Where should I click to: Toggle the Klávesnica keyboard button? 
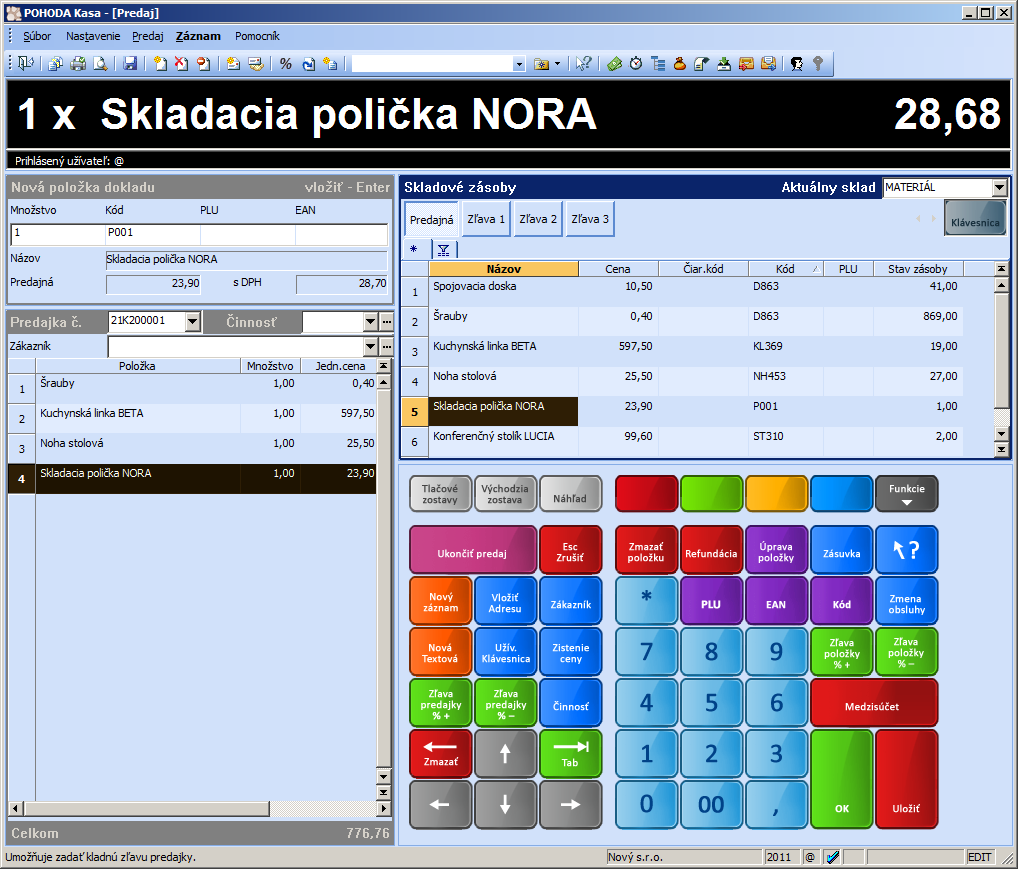[x=975, y=218]
